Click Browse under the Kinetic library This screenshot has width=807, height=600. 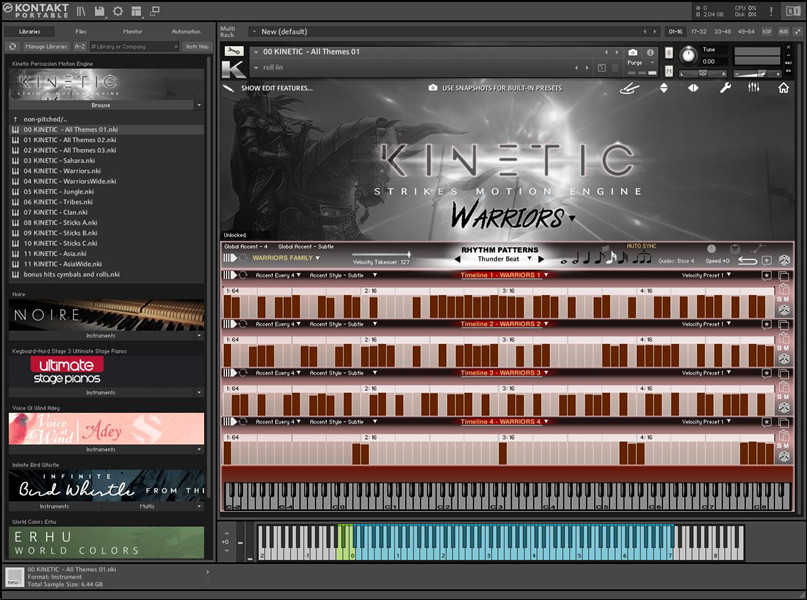[x=101, y=104]
